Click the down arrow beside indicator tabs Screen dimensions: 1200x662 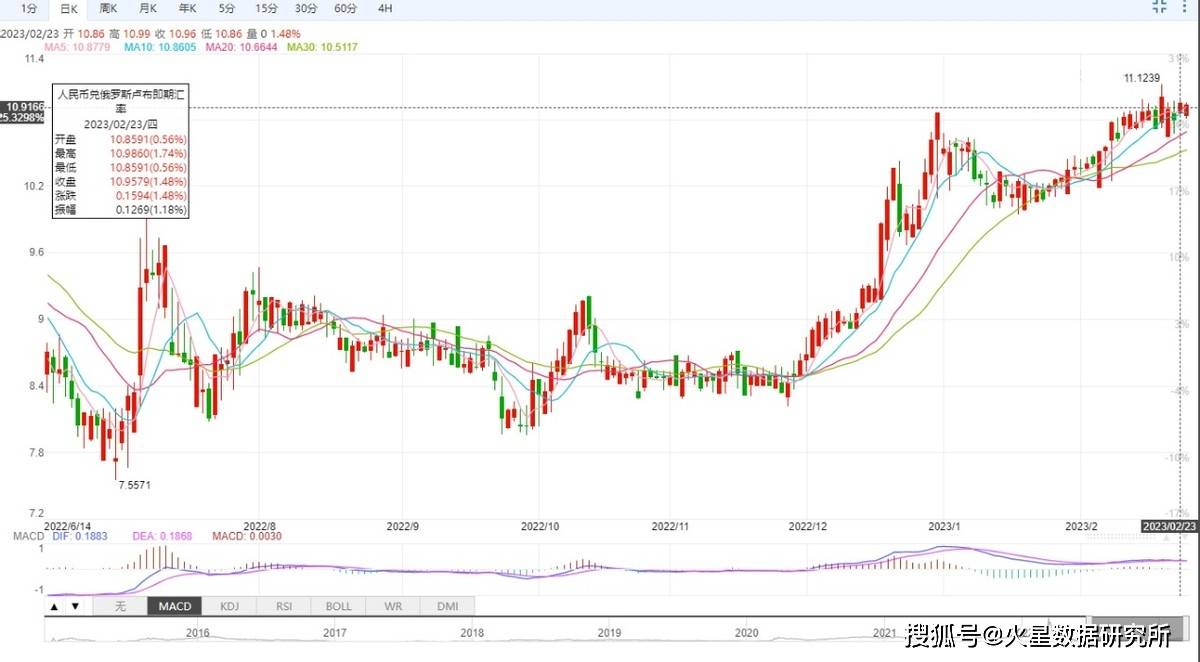click(75, 606)
